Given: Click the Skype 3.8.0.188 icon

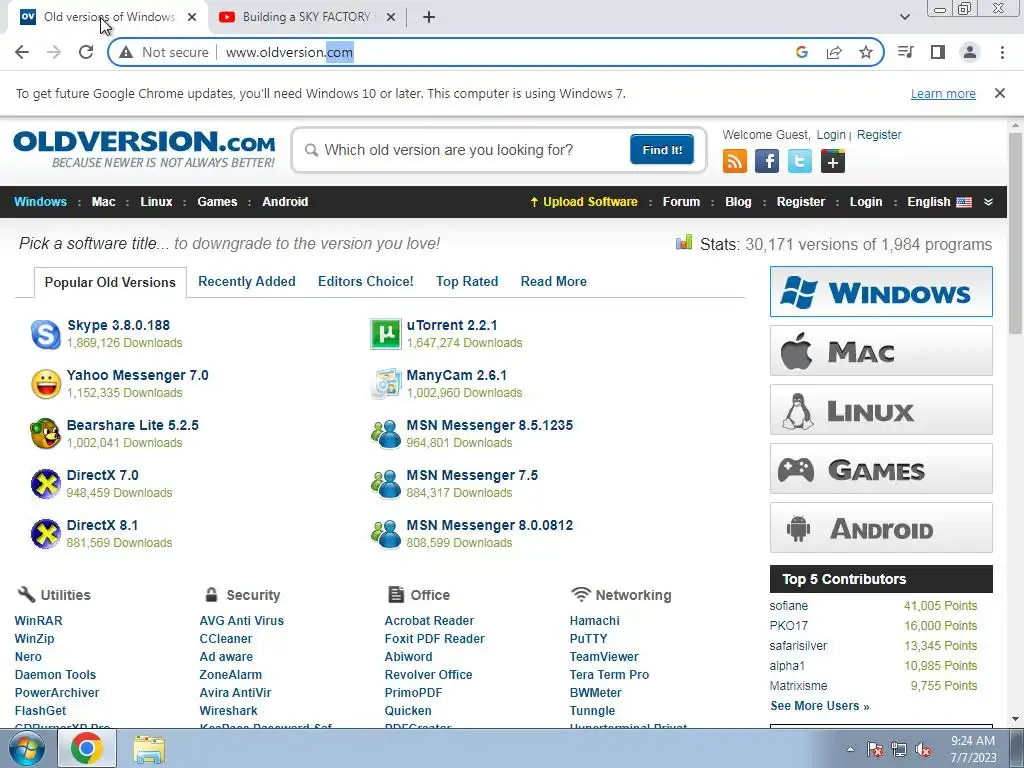Looking at the screenshot, I should [x=46, y=334].
